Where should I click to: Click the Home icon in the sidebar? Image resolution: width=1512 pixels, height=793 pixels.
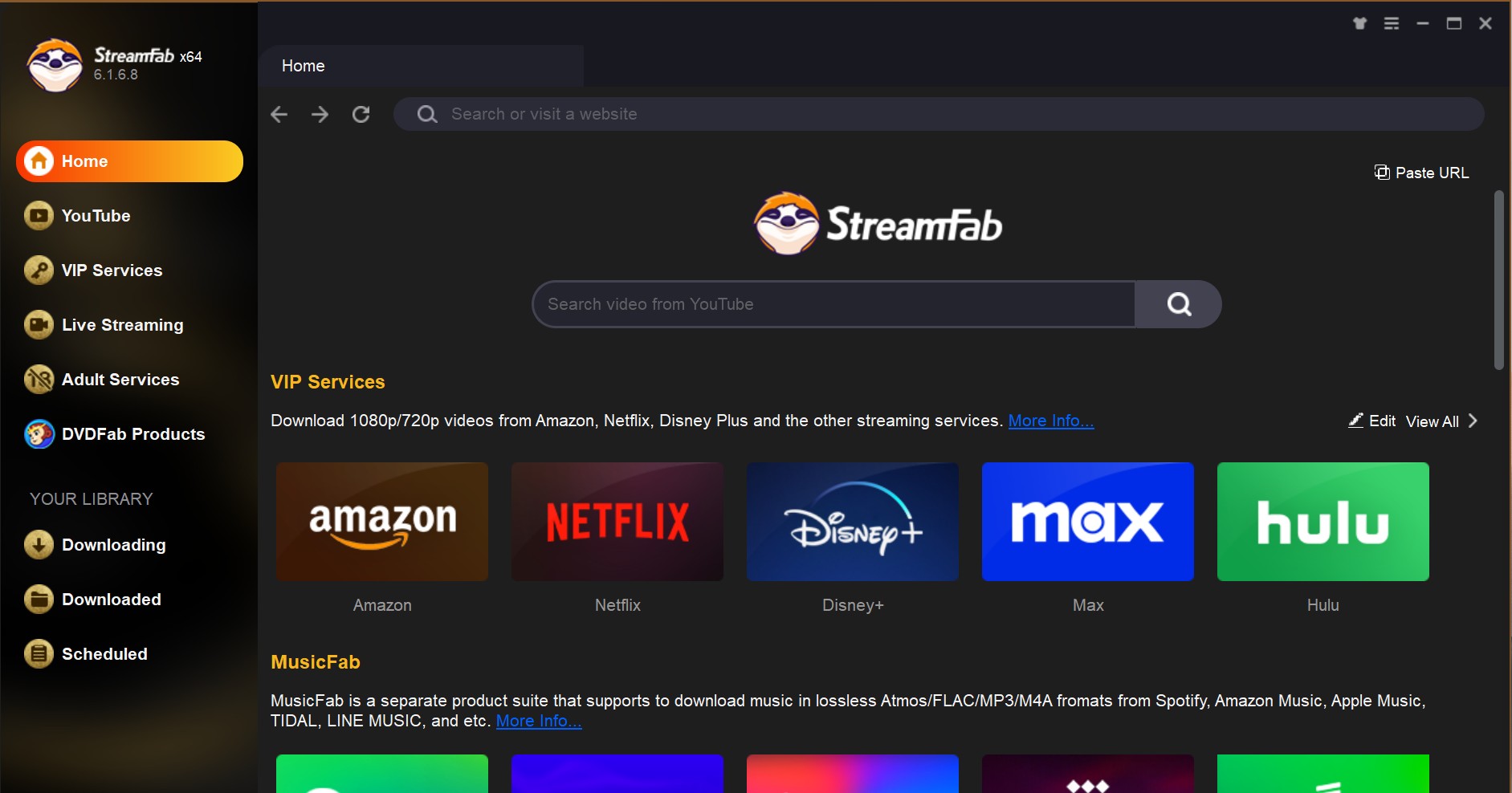pyautogui.click(x=39, y=161)
